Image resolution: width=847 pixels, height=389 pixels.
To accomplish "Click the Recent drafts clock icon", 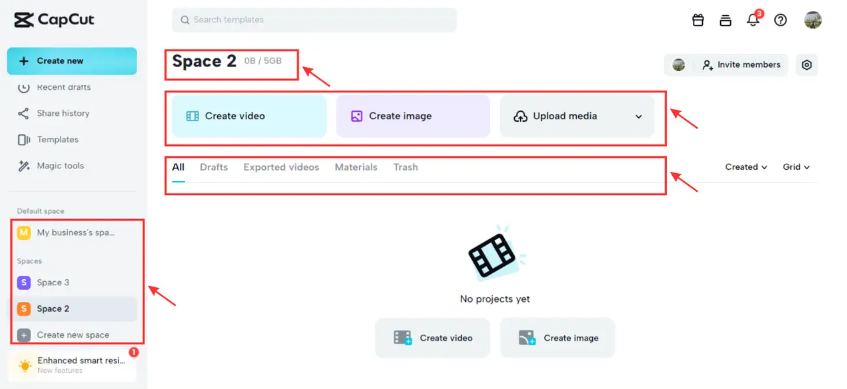I will pos(23,88).
